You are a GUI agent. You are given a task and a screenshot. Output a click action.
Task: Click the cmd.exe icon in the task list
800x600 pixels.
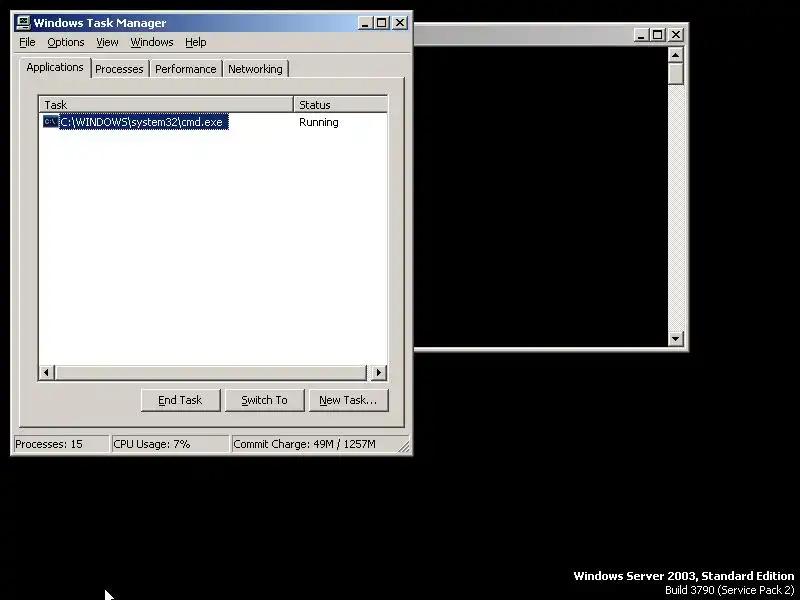[51, 121]
